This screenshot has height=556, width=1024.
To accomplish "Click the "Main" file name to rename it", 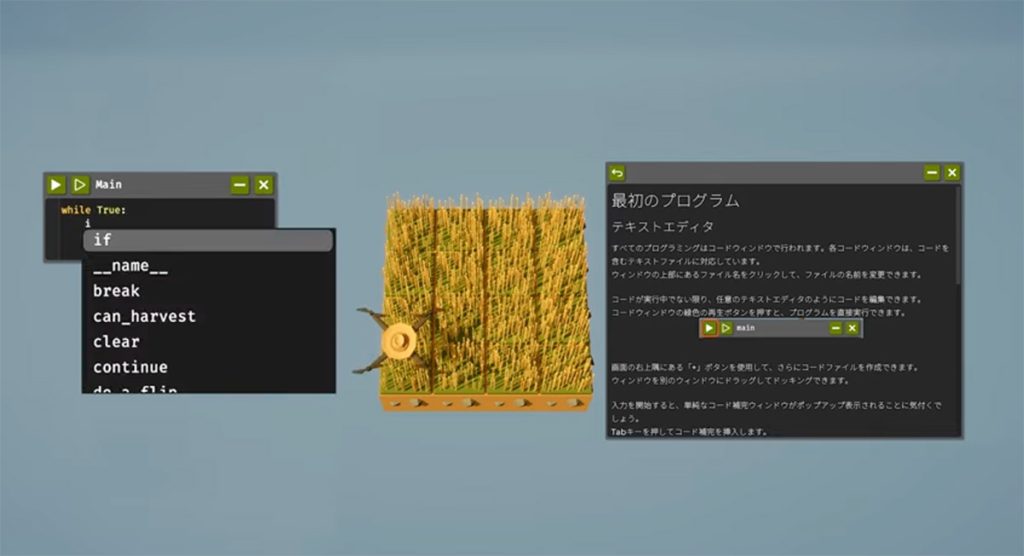I will (109, 185).
